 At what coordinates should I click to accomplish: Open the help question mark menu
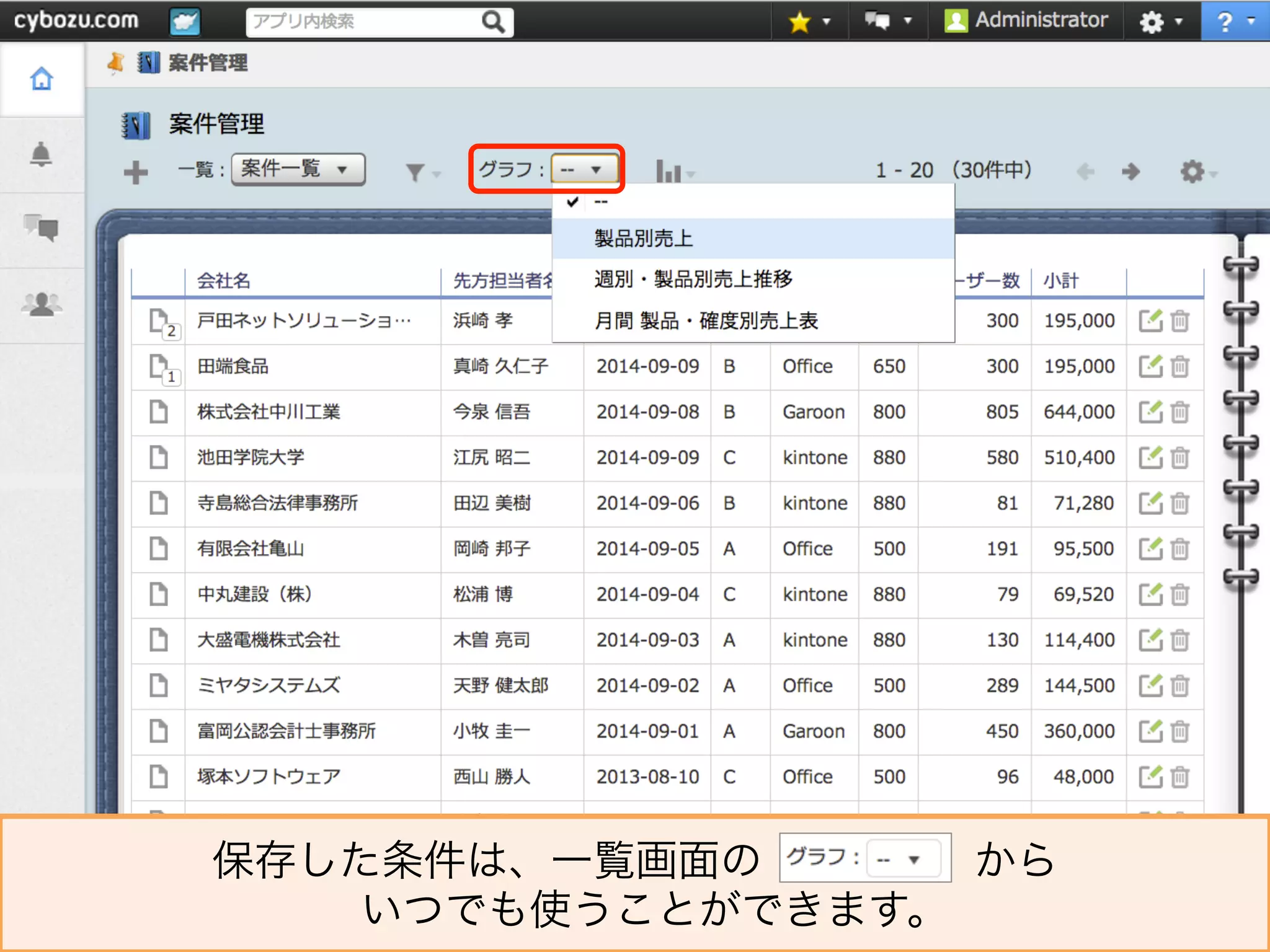pyautogui.click(x=1235, y=22)
